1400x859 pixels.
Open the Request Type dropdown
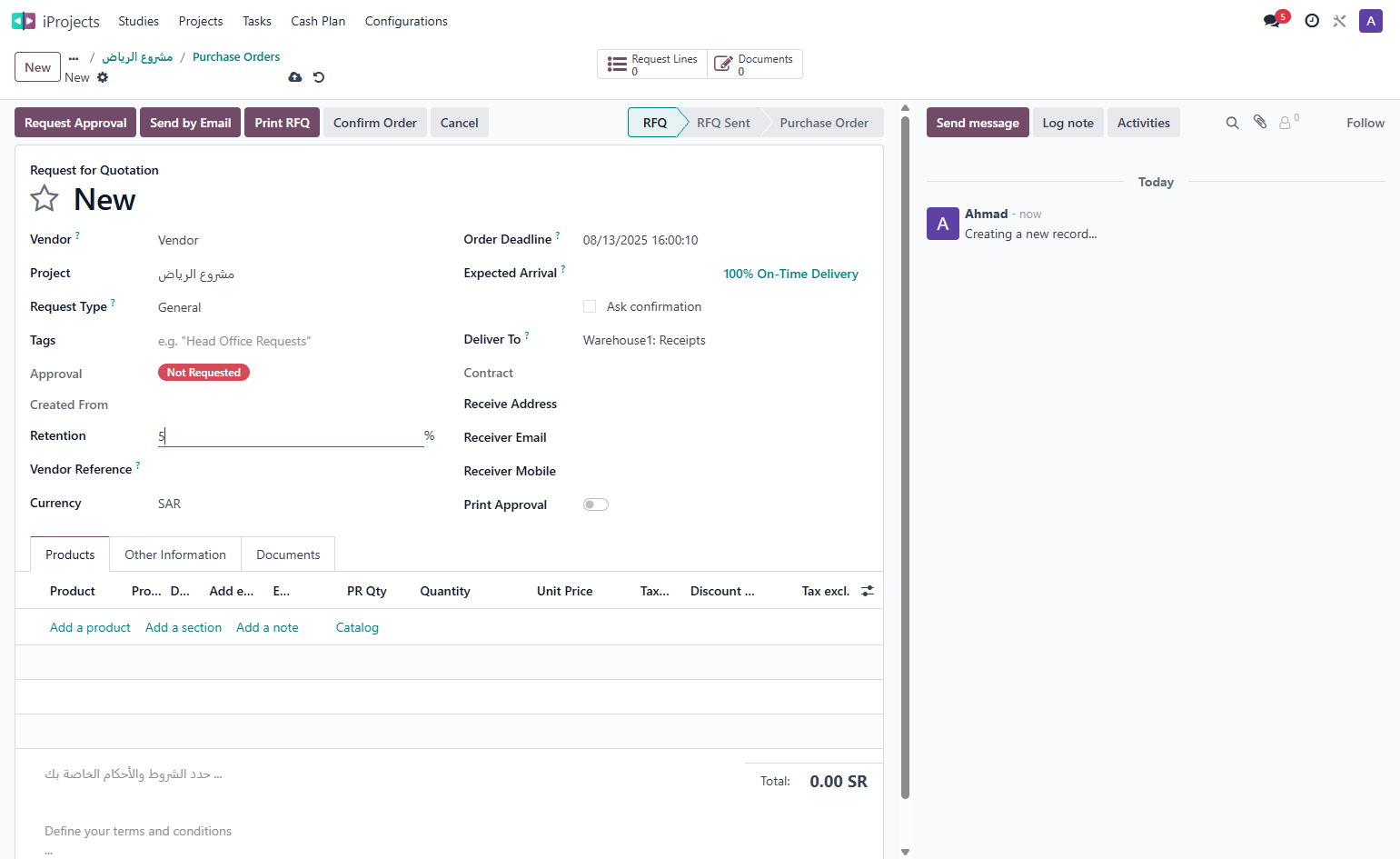tap(296, 307)
